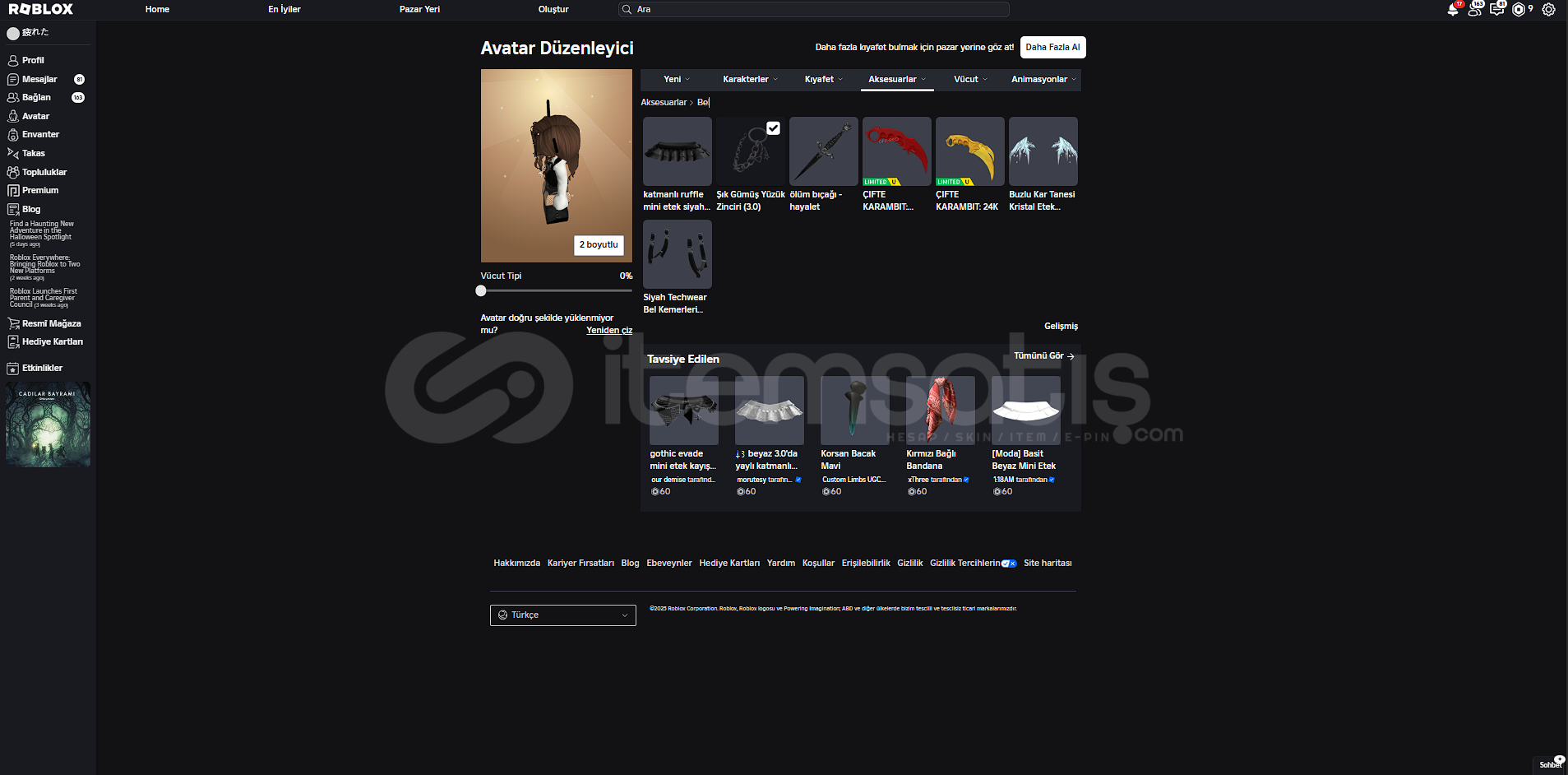The width and height of the screenshot is (1568, 775).
Task: Open Premium sidebar icon
Action: (13, 190)
